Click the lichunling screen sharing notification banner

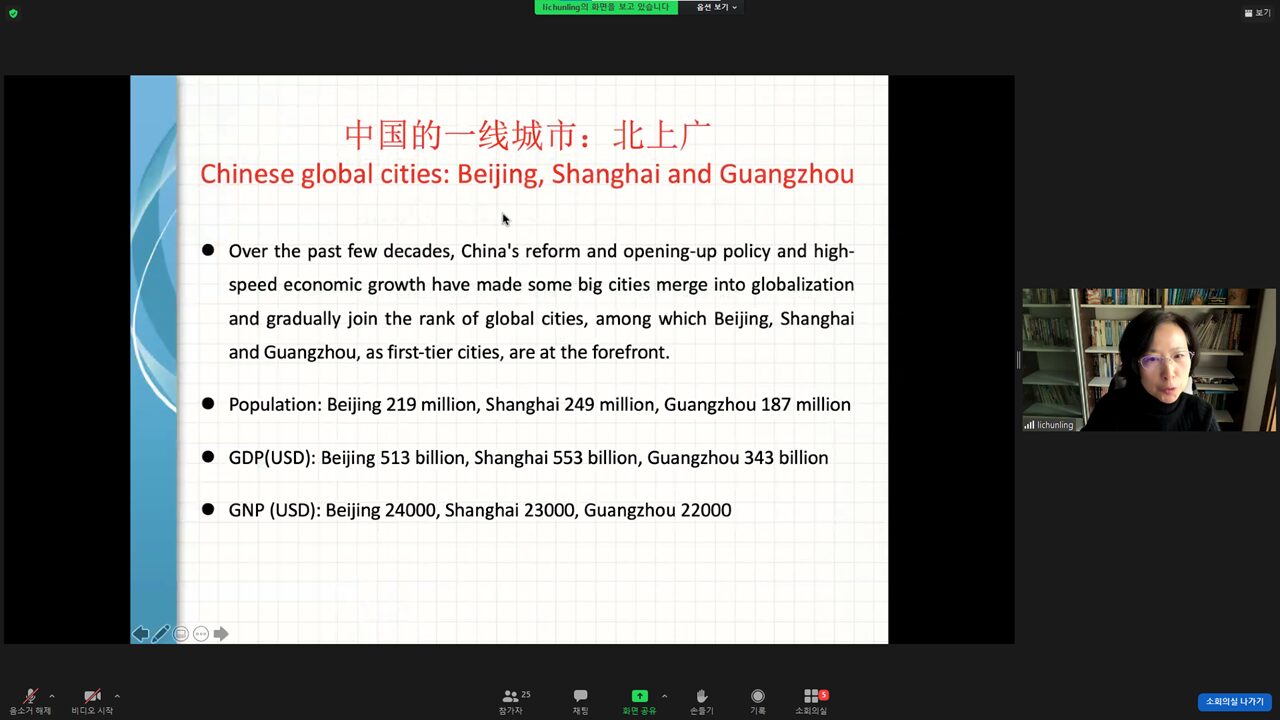[x=605, y=7]
